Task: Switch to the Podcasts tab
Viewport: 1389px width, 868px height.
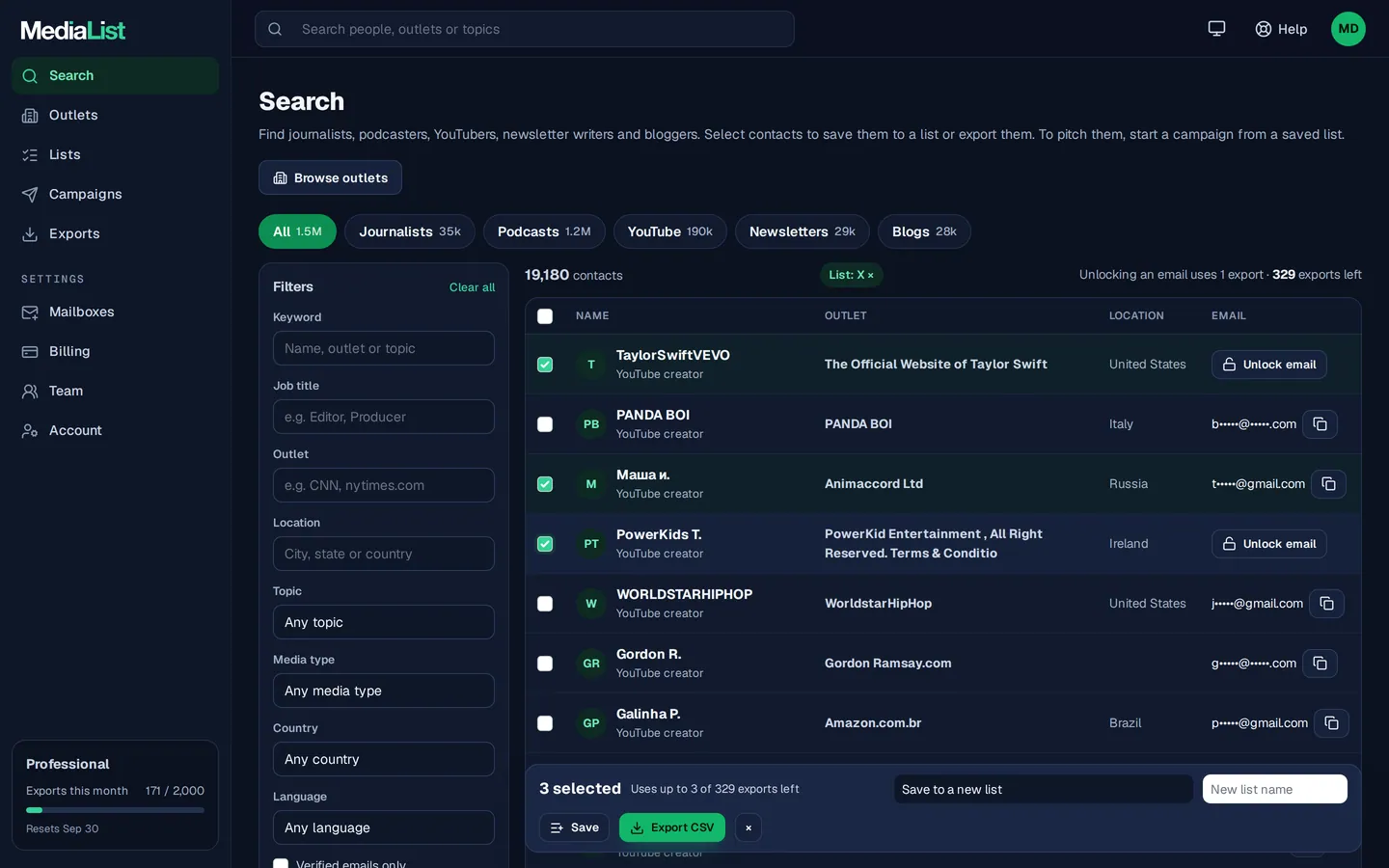Action: pos(544,231)
